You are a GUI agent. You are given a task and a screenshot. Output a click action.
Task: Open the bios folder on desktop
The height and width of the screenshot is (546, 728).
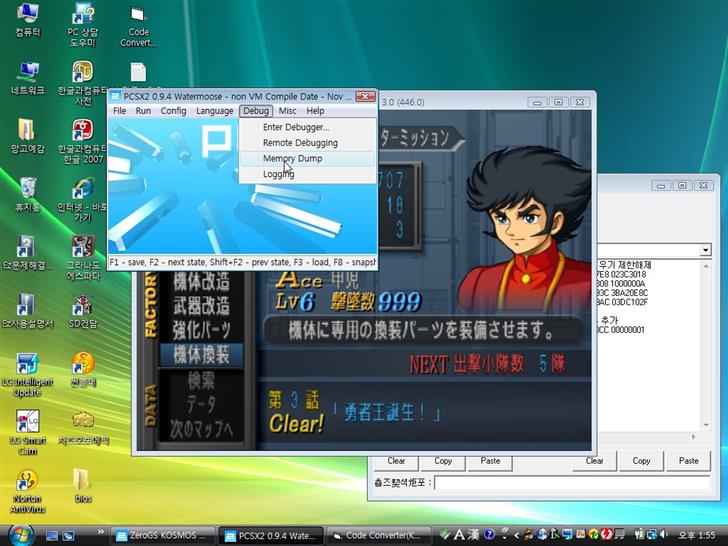(83, 486)
